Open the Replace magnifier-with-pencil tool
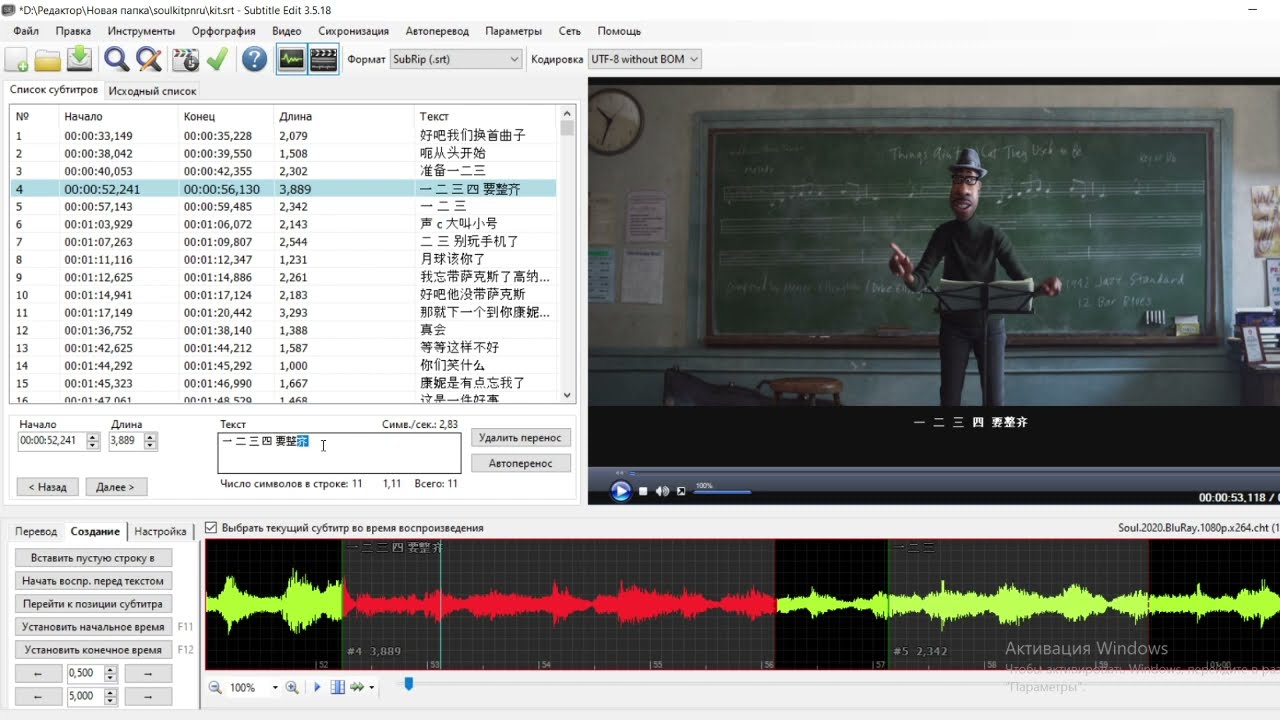 click(x=149, y=59)
